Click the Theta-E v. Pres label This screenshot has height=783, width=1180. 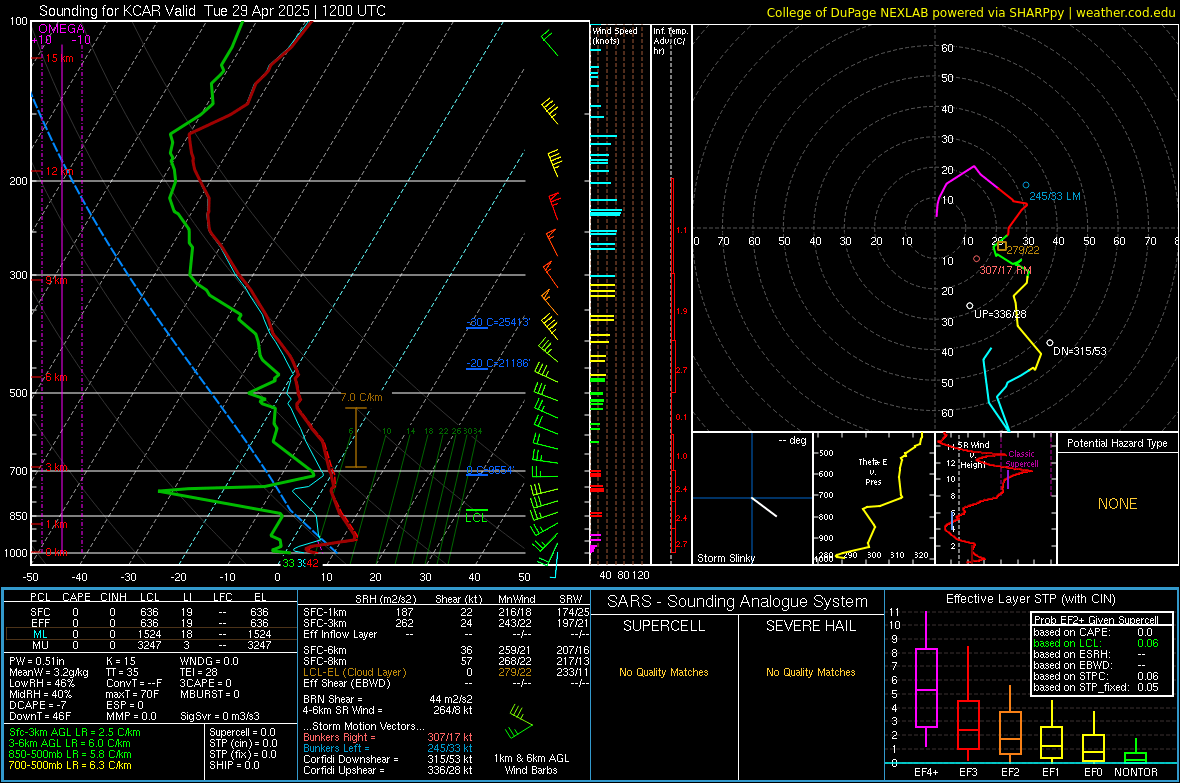(873, 472)
